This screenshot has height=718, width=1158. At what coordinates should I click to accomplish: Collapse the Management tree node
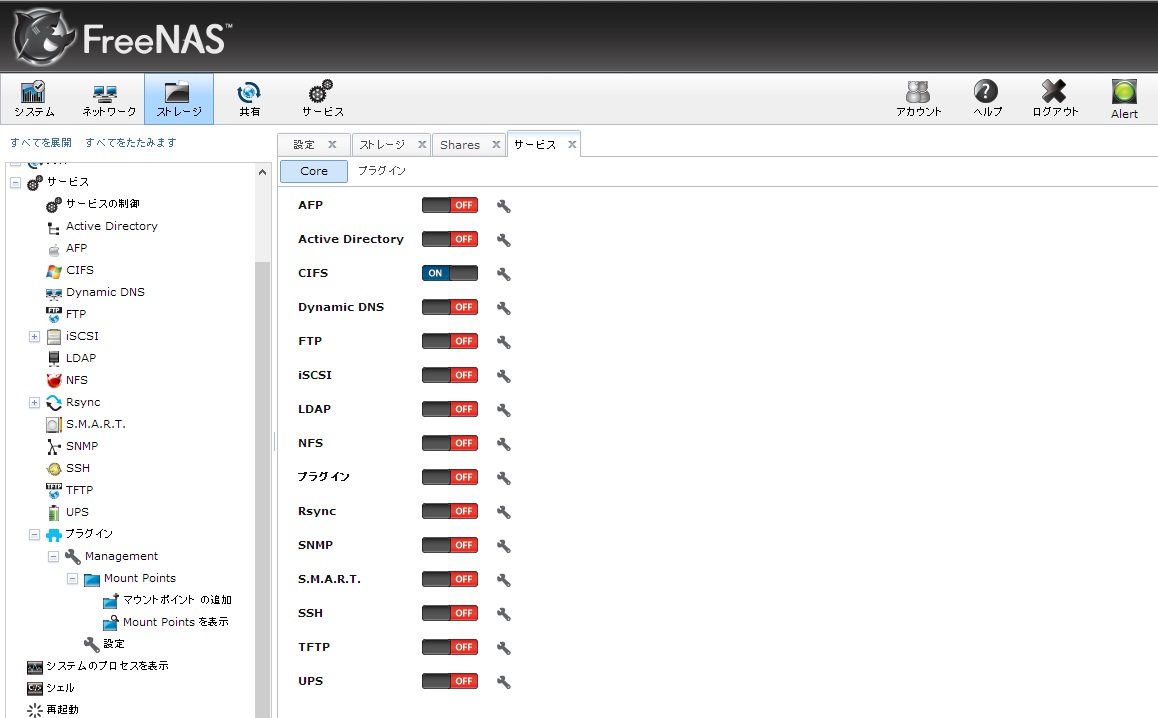(53, 556)
